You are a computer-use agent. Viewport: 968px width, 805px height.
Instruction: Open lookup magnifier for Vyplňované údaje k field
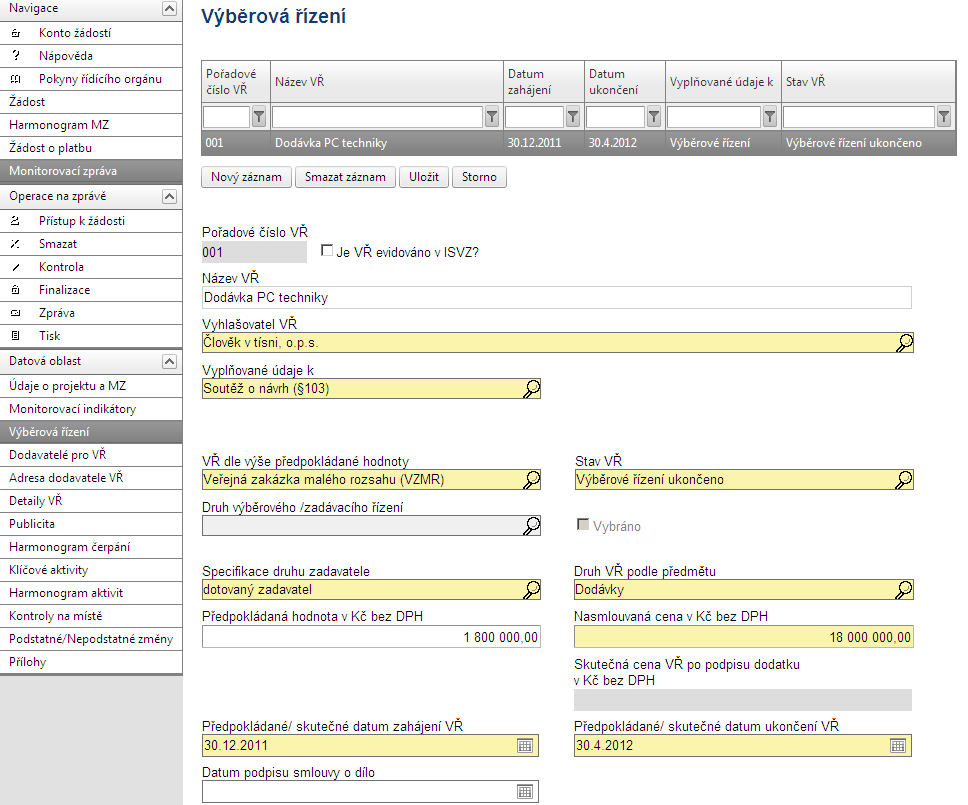(x=532, y=389)
